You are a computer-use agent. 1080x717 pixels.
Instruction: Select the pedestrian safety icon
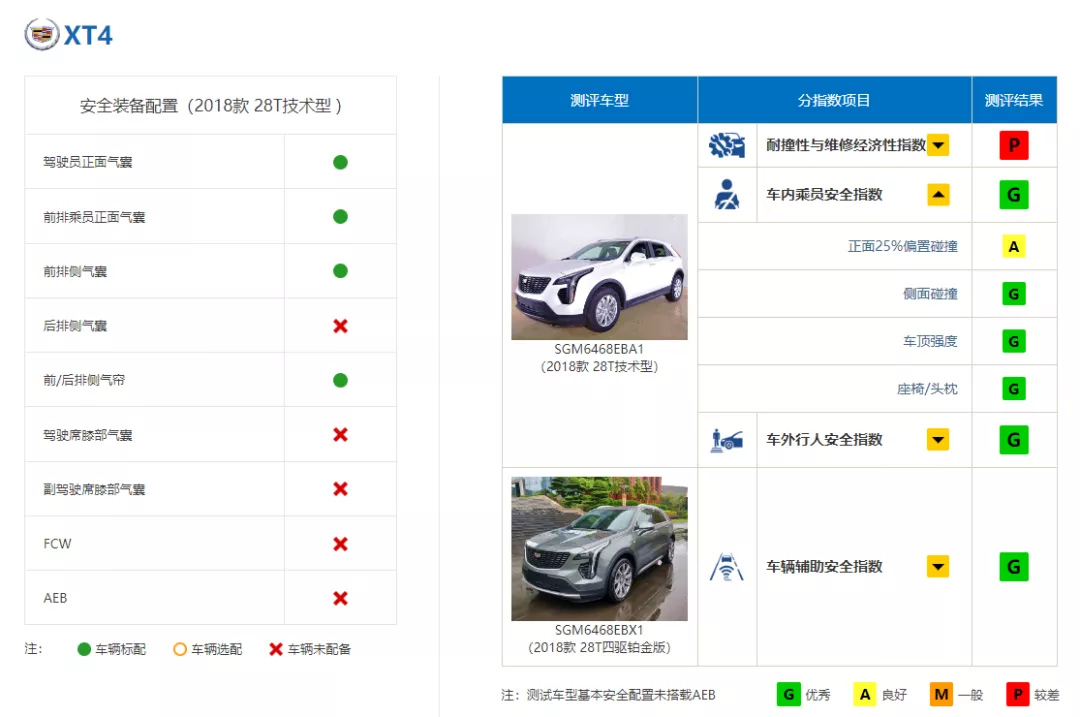(727, 439)
